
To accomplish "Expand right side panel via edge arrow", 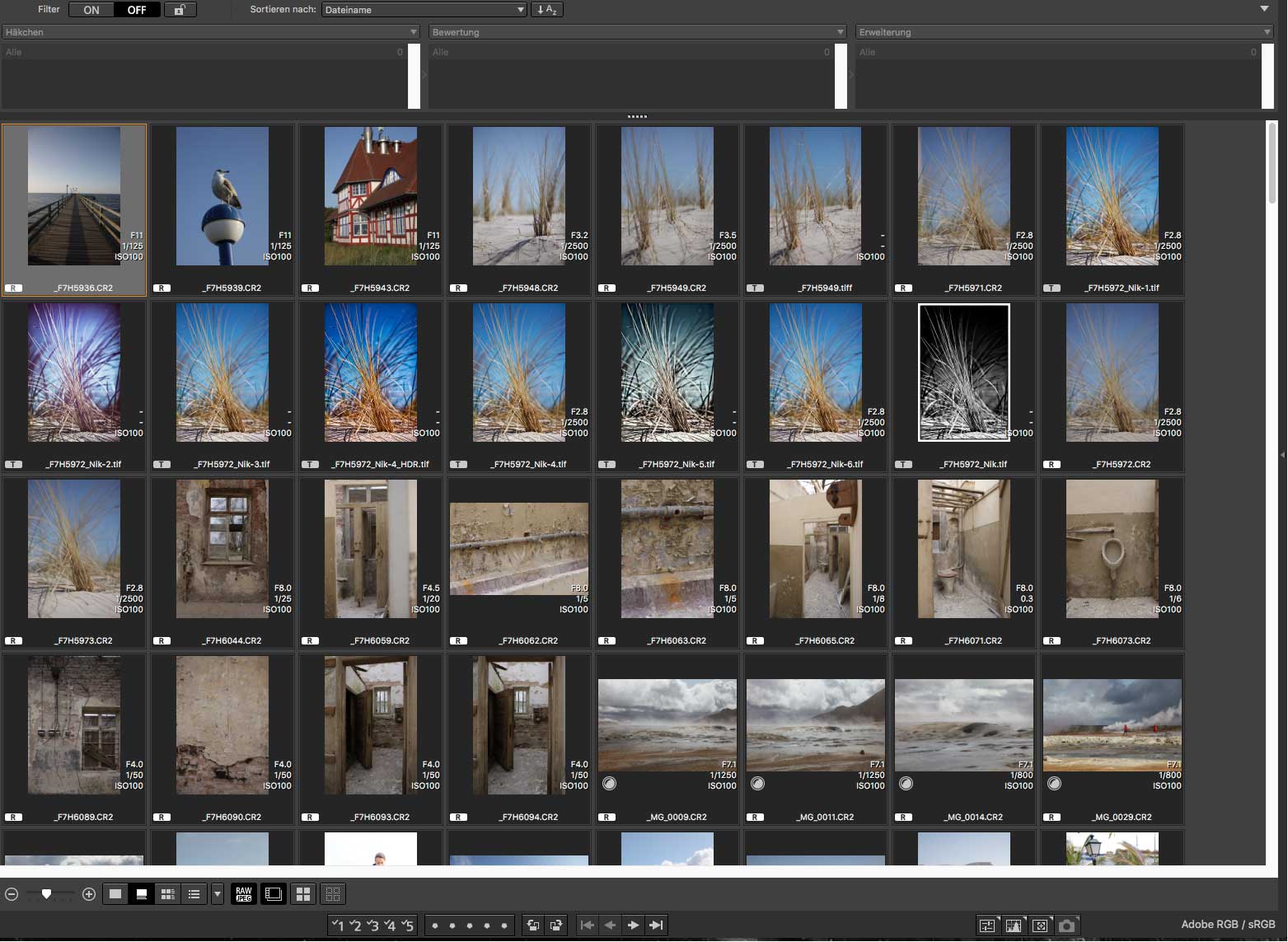I will point(1282,455).
